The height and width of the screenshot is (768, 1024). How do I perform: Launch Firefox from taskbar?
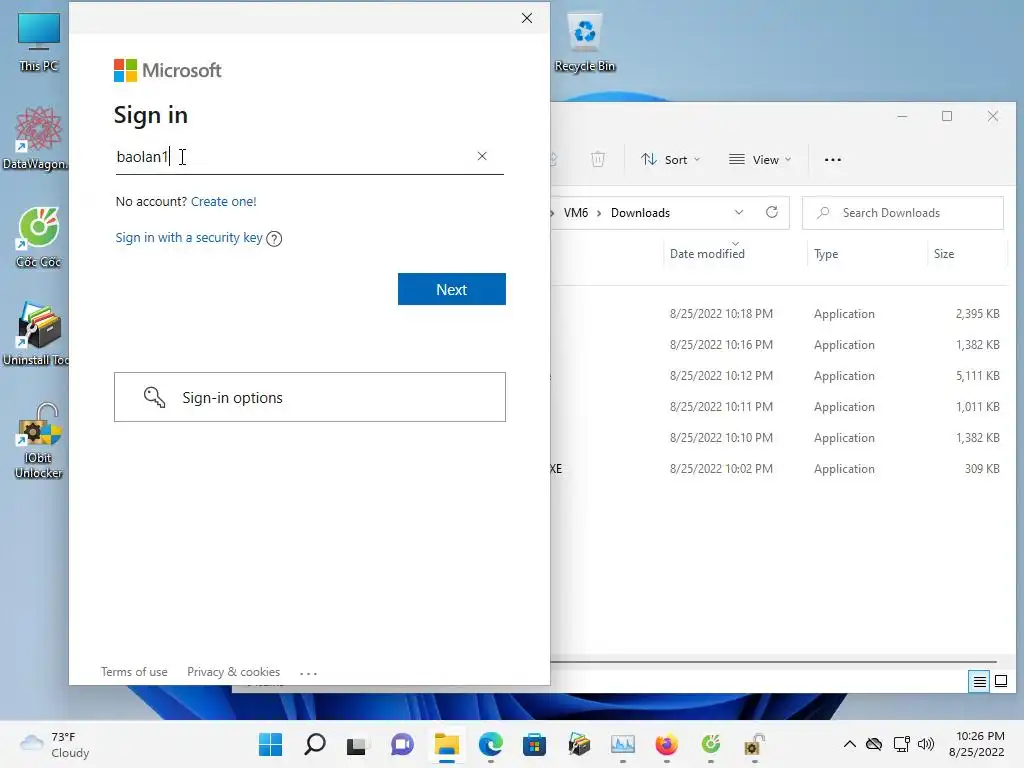click(667, 744)
